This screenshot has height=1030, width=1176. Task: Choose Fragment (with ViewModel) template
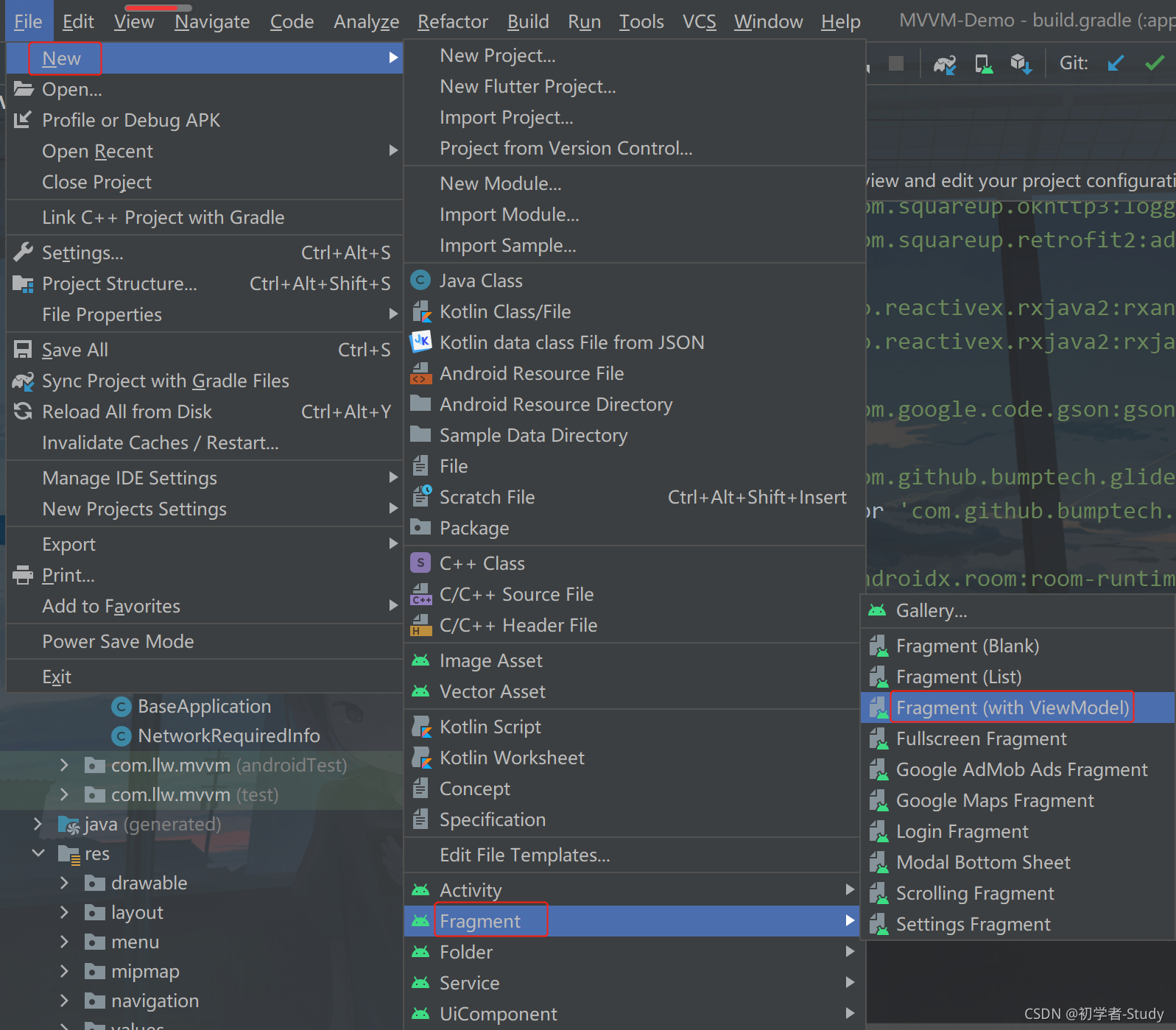1018,708
